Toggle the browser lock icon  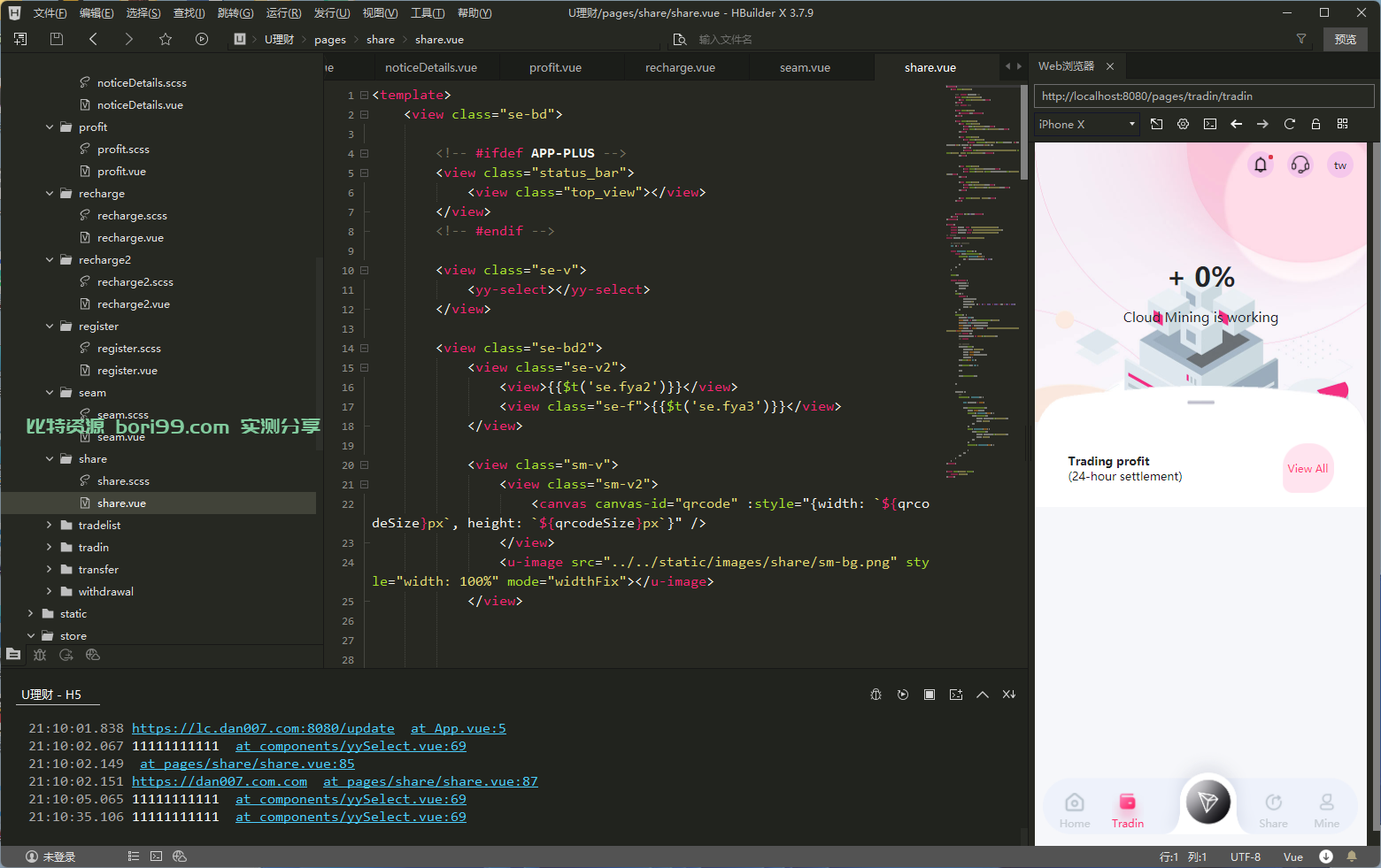pos(1316,125)
